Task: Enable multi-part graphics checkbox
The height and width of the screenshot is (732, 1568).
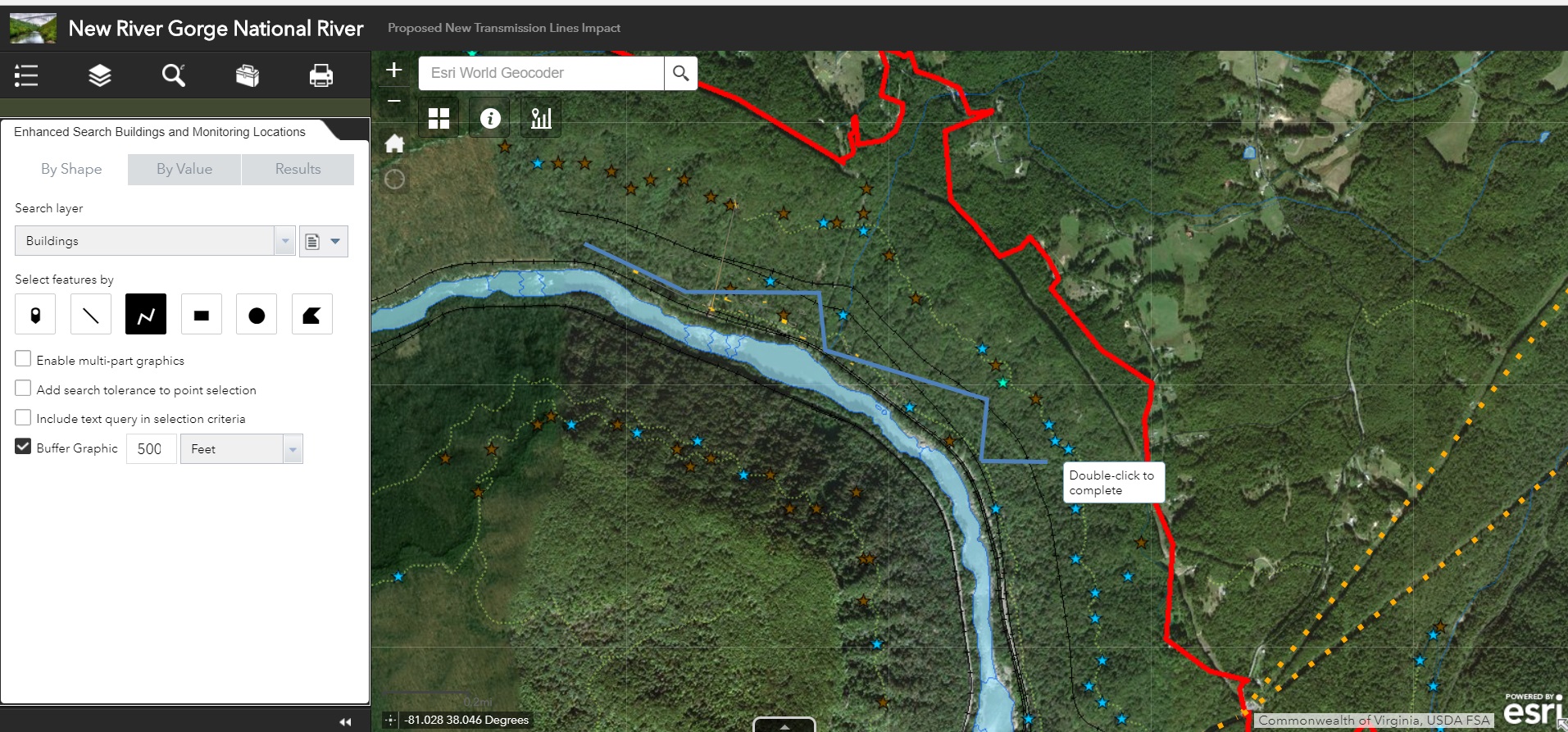Action: pyautogui.click(x=24, y=359)
